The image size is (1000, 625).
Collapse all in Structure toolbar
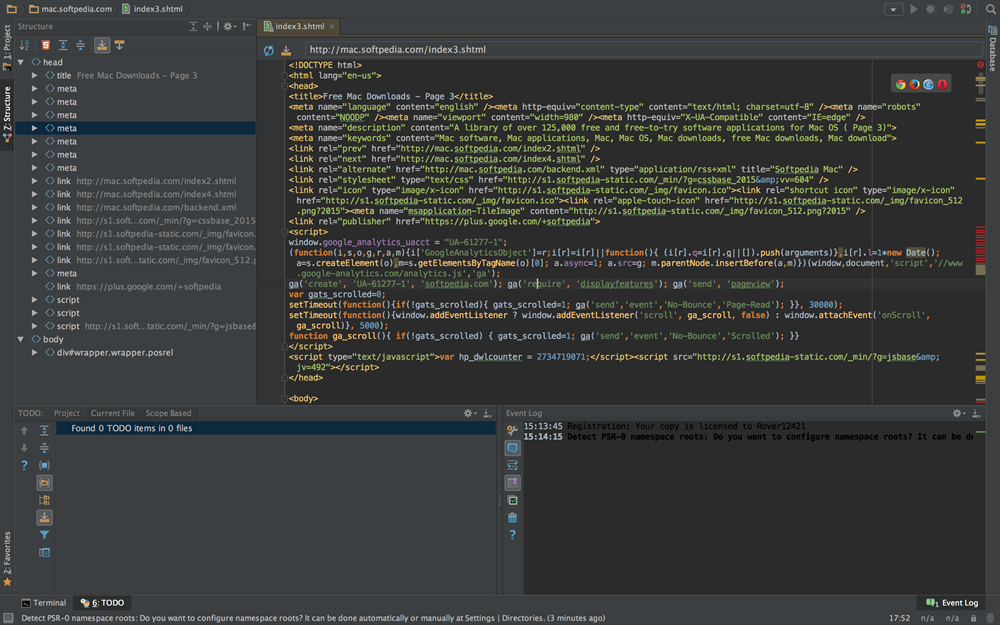[x=80, y=45]
